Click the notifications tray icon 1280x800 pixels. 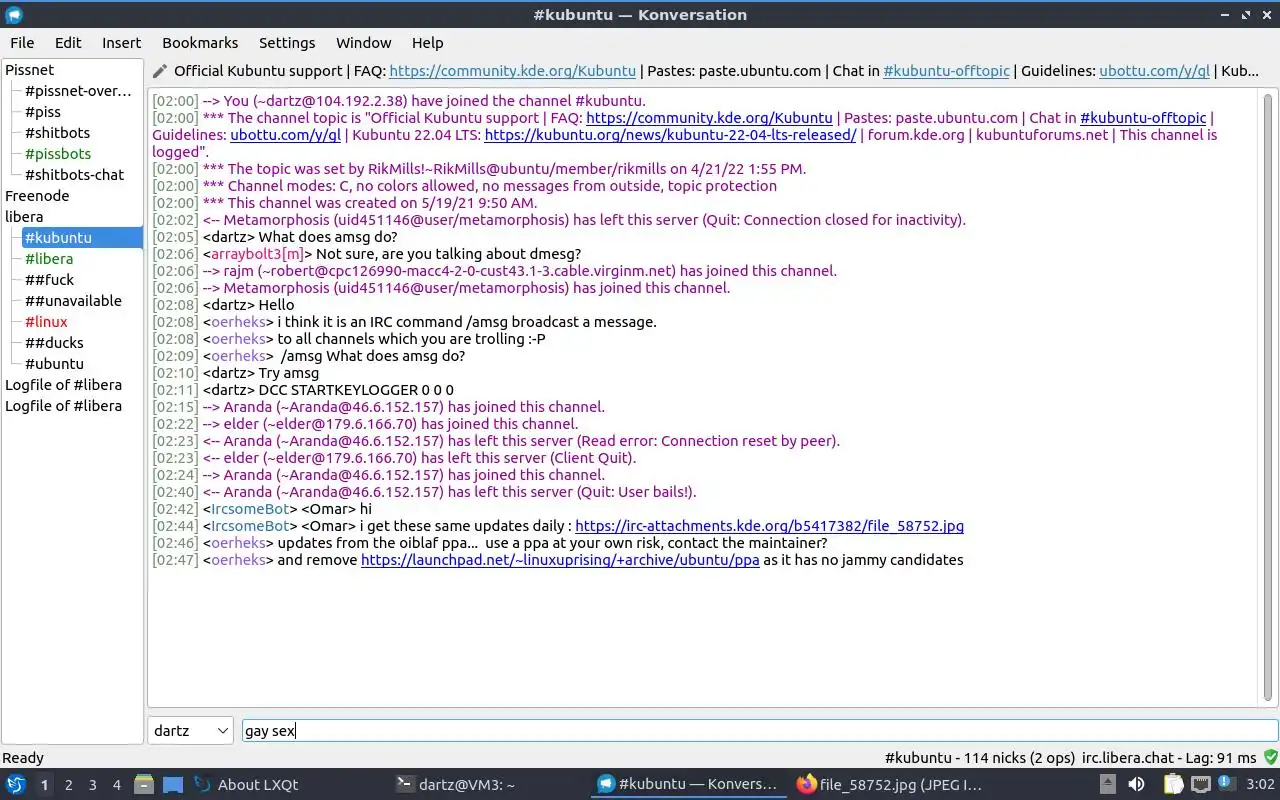[1227, 784]
